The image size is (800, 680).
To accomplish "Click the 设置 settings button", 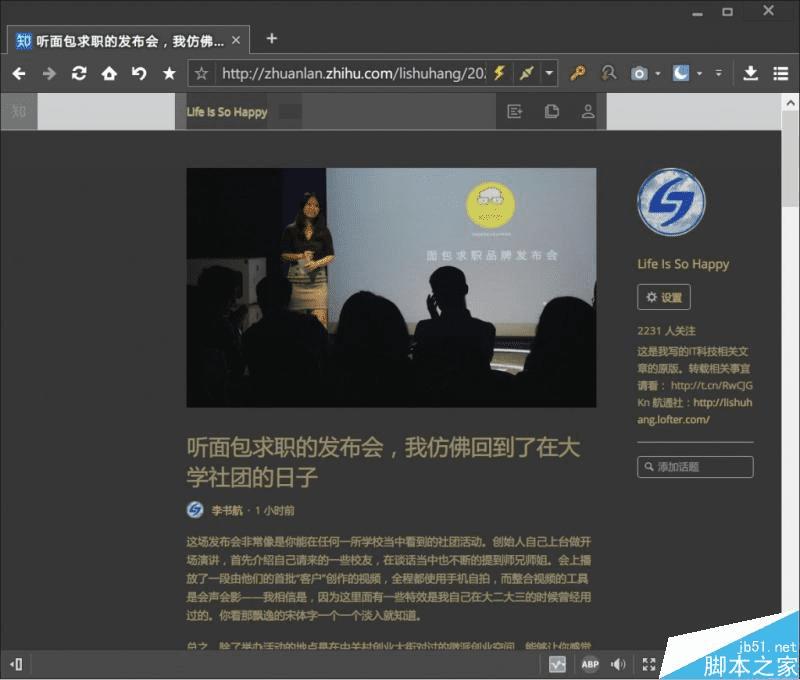I will click(664, 297).
